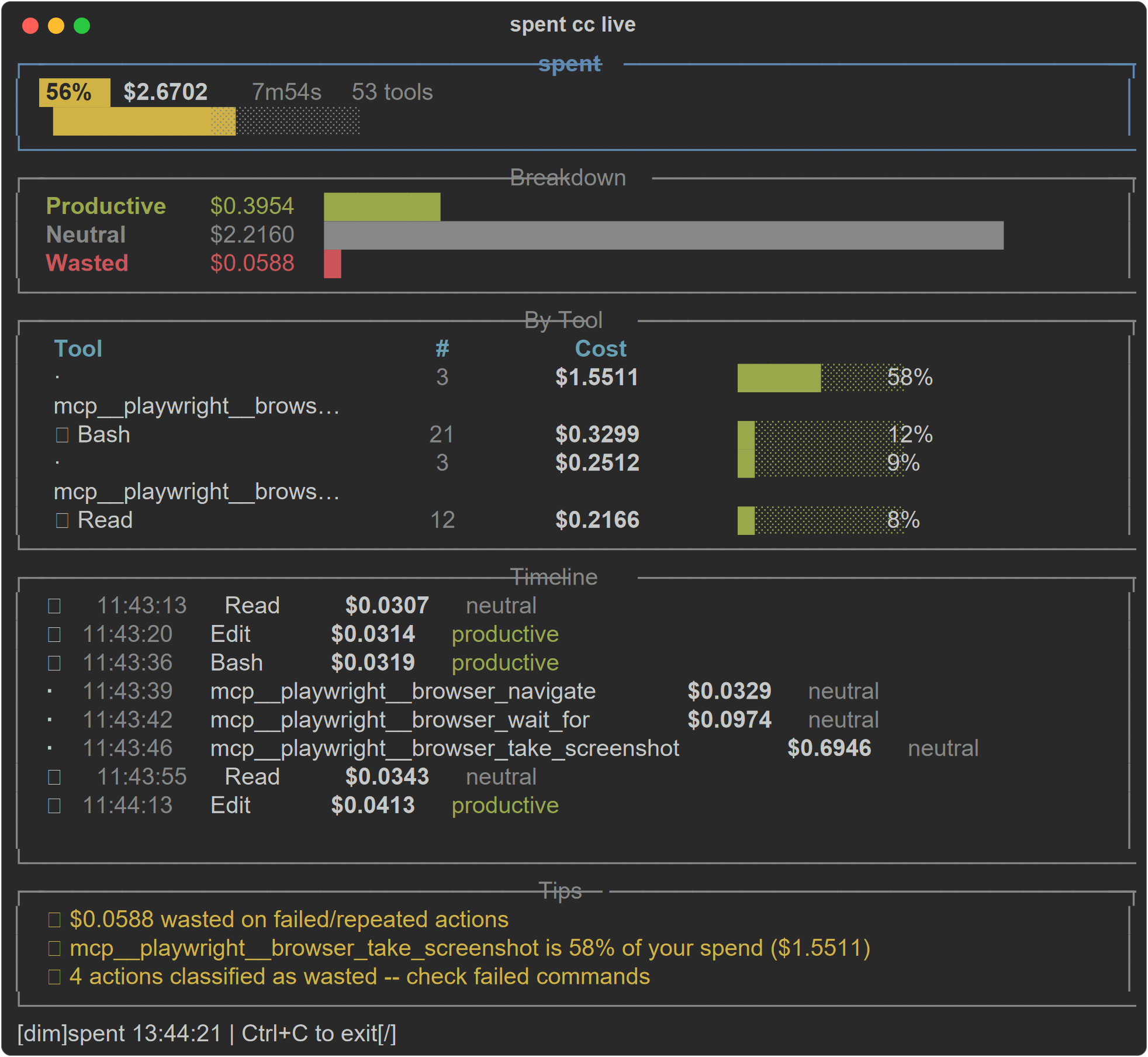Viewport: 1148px width, 1057px height.
Task: Click the 11:43:20 timestamp
Action: point(127,634)
